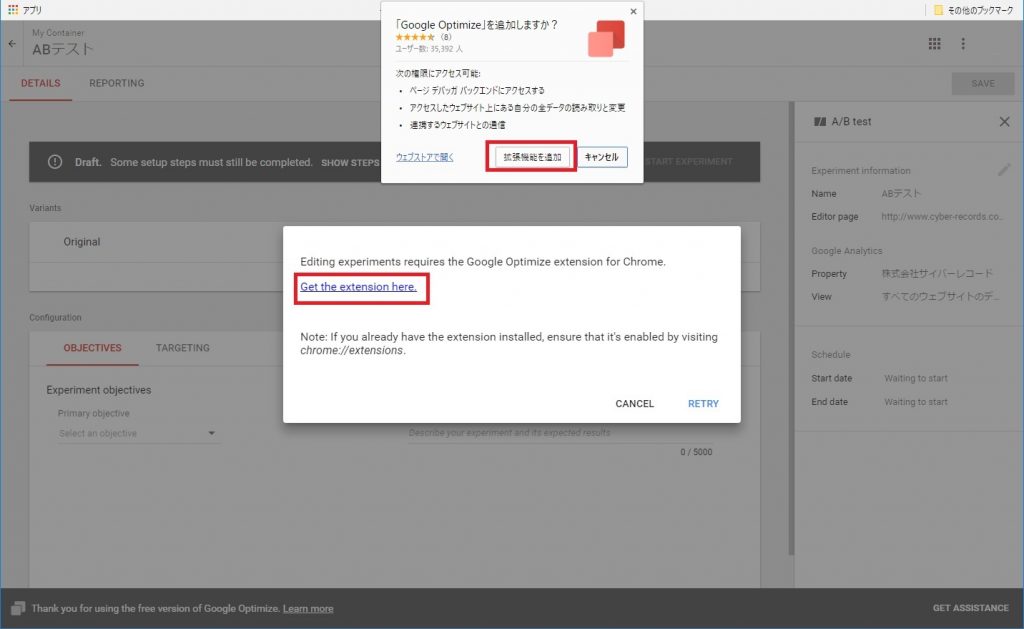This screenshot has height=629, width=1024.
Task: Click the Google Optimize extension logo
Action: pyautogui.click(x=606, y=38)
